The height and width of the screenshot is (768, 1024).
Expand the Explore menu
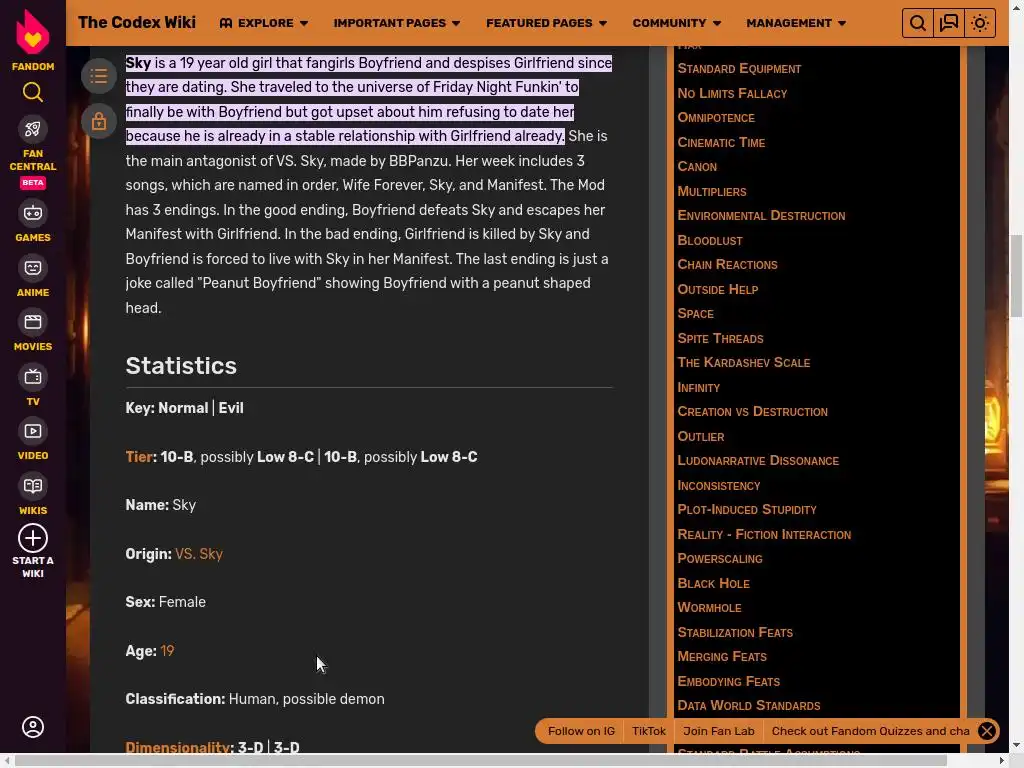point(264,23)
